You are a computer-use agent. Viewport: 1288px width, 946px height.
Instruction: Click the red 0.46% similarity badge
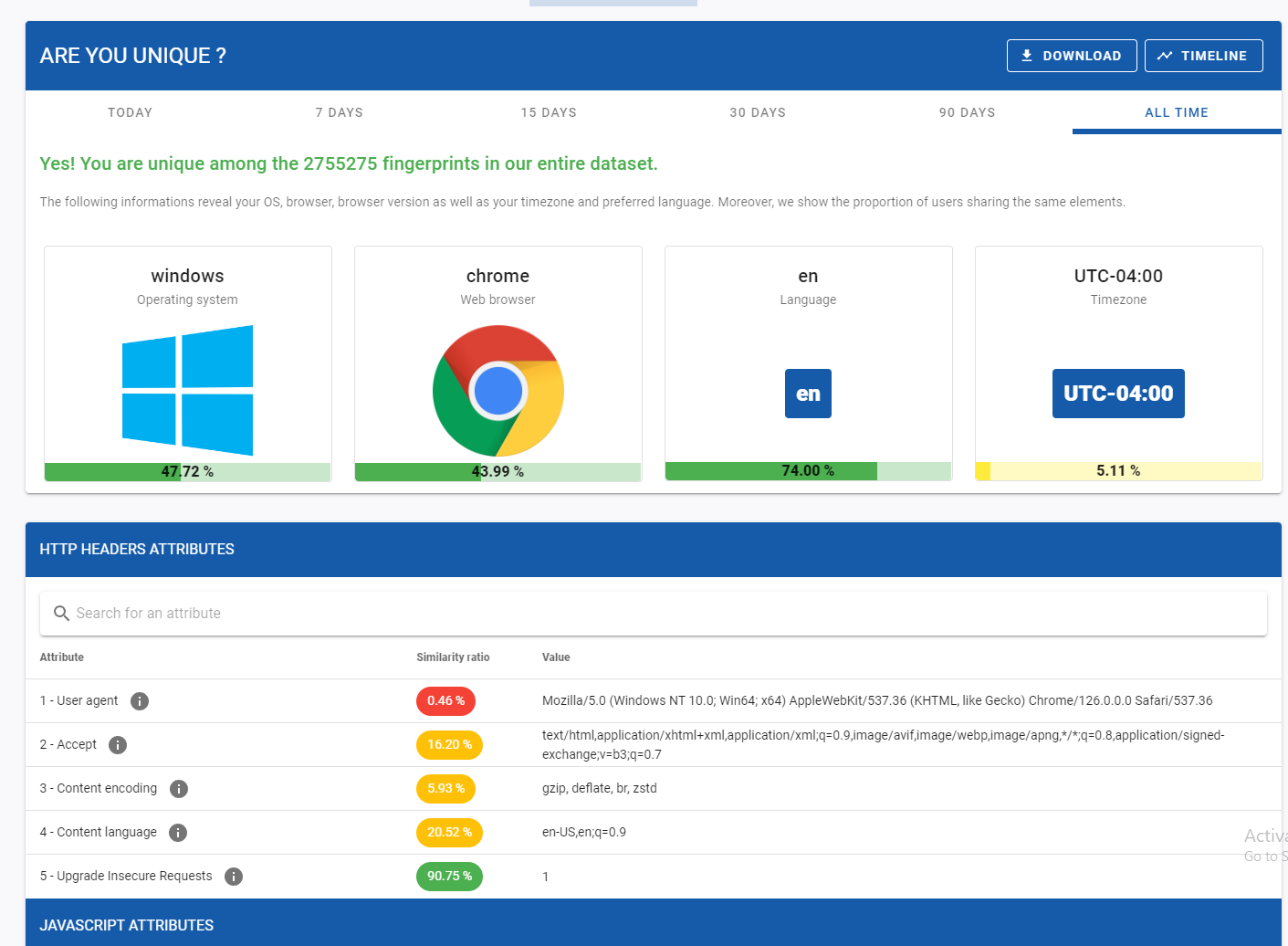point(445,701)
